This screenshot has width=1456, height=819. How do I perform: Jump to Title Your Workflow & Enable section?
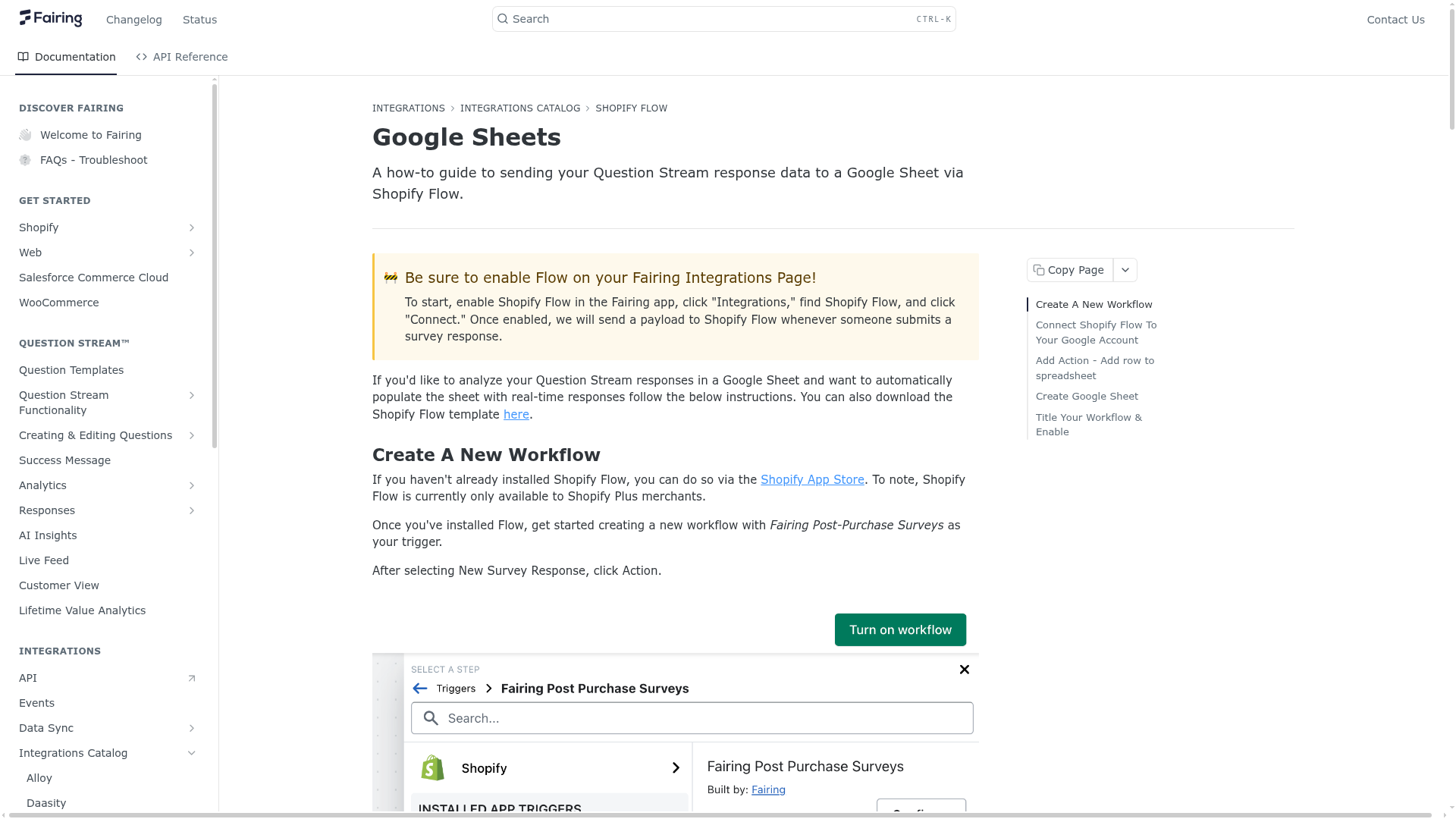tap(1089, 425)
